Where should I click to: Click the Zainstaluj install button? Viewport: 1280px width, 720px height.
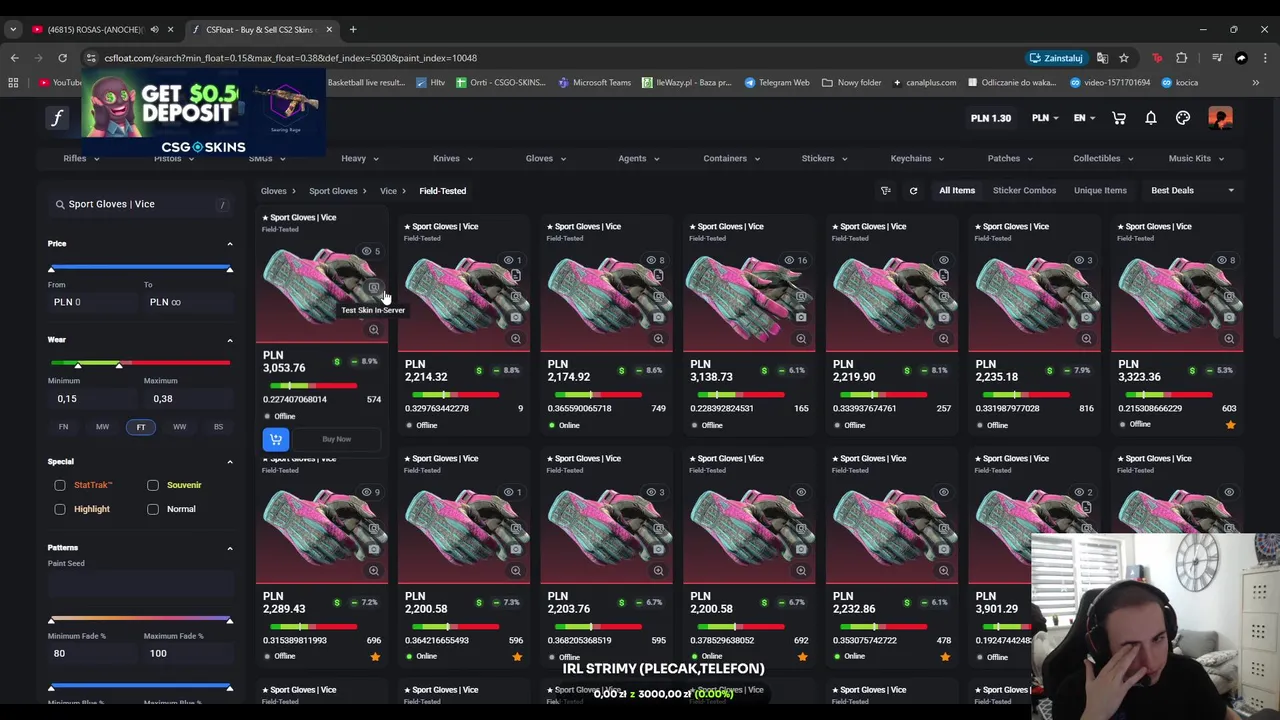tap(1056, 58)
